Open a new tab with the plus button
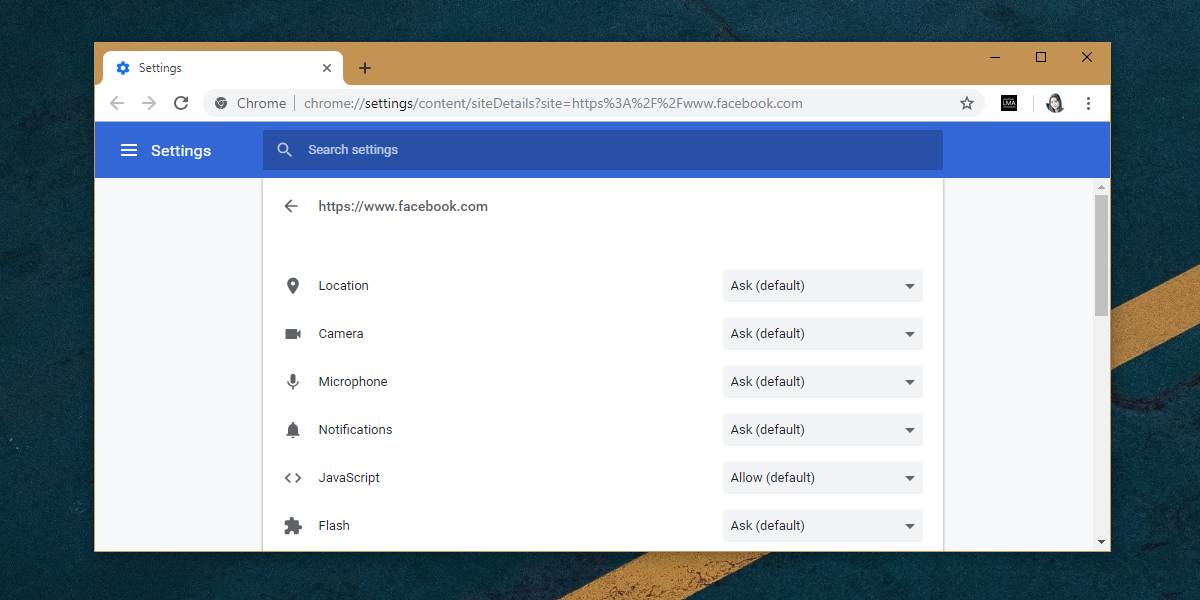 (365, 68)
